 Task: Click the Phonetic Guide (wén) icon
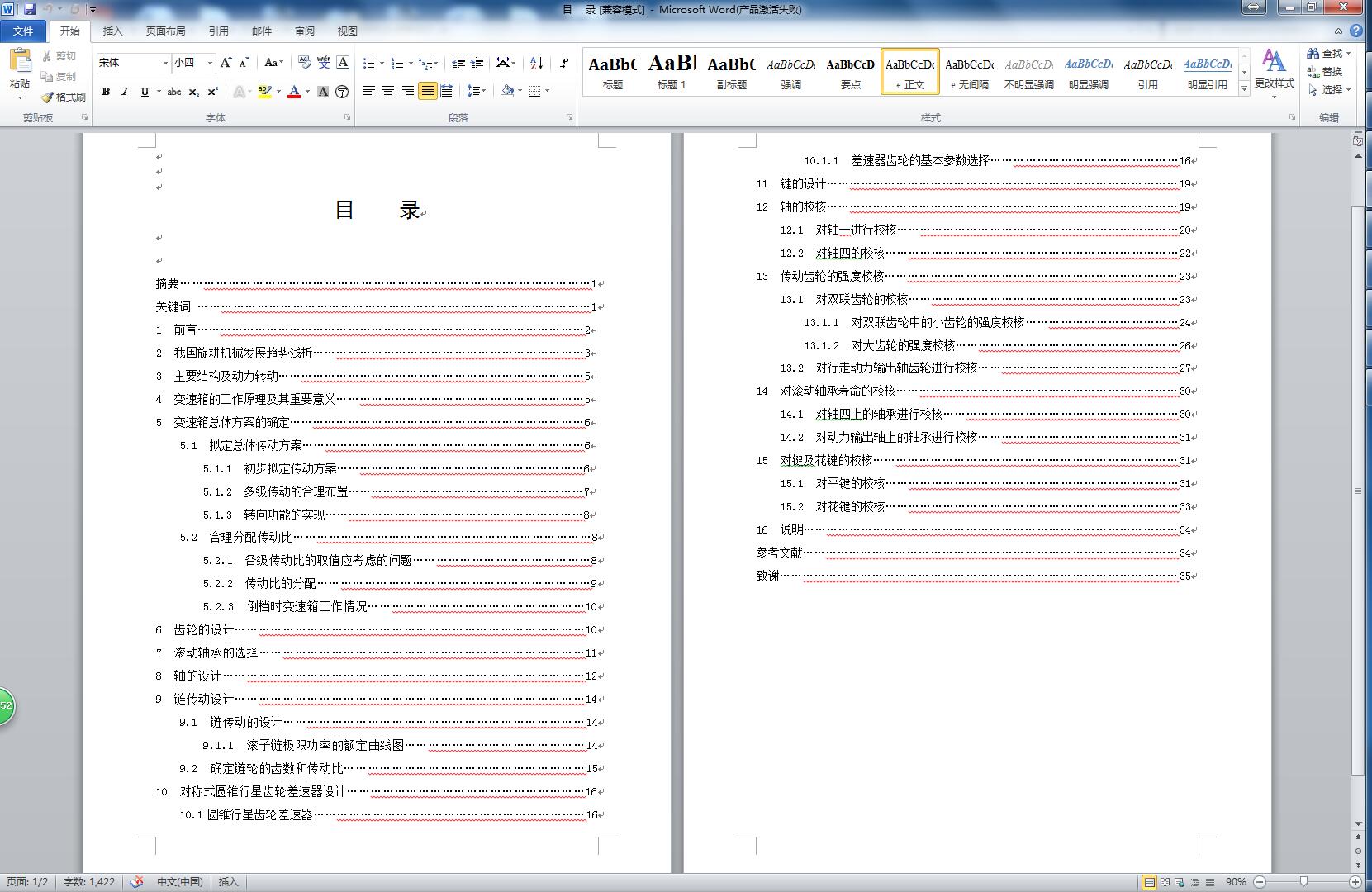tap(324, 63)
